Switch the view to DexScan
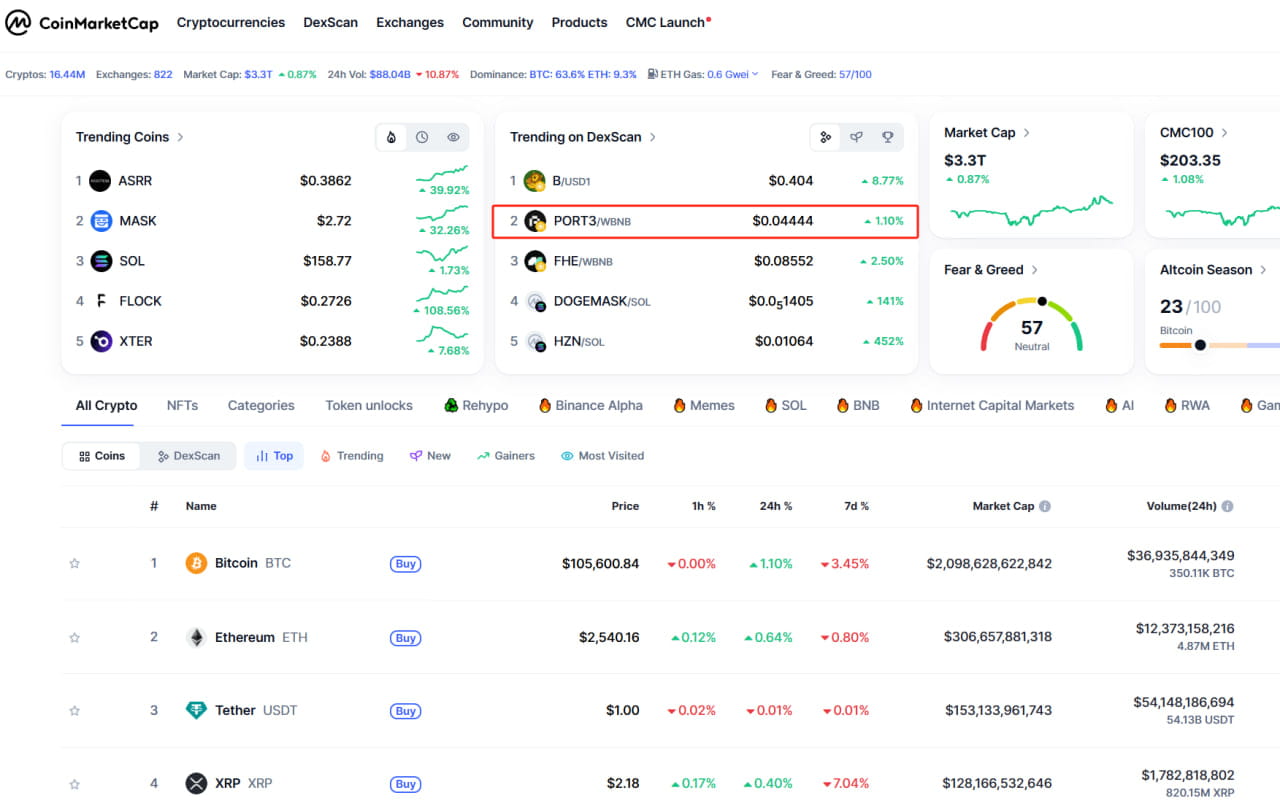This screenshot has width=1280, height=809. coord(189,456)
